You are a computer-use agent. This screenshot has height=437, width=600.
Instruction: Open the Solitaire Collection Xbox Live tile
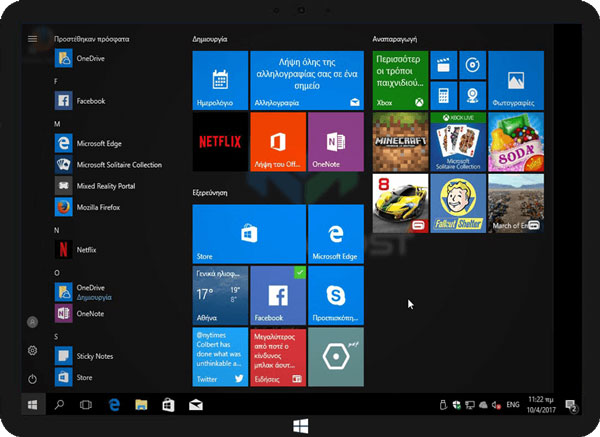pyautogui.click(x=458, y=142)
